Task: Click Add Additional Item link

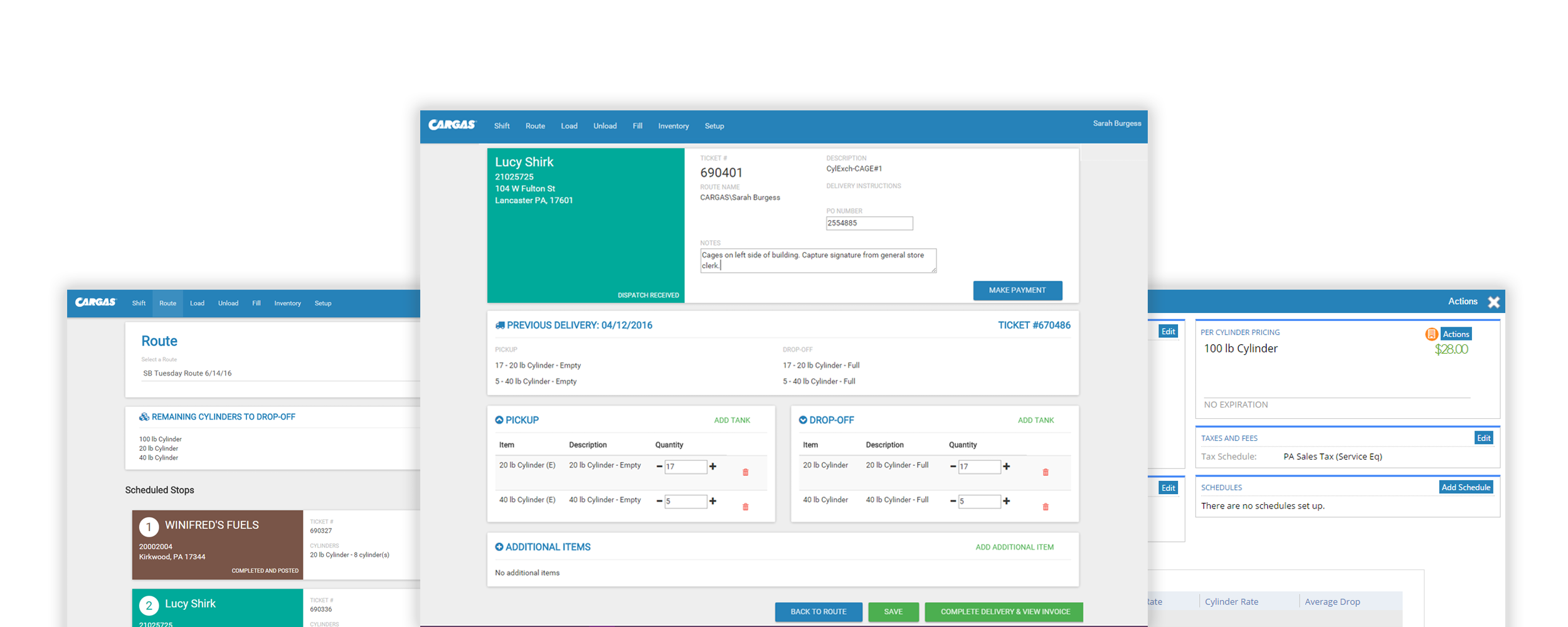Action: (1014, 547)
